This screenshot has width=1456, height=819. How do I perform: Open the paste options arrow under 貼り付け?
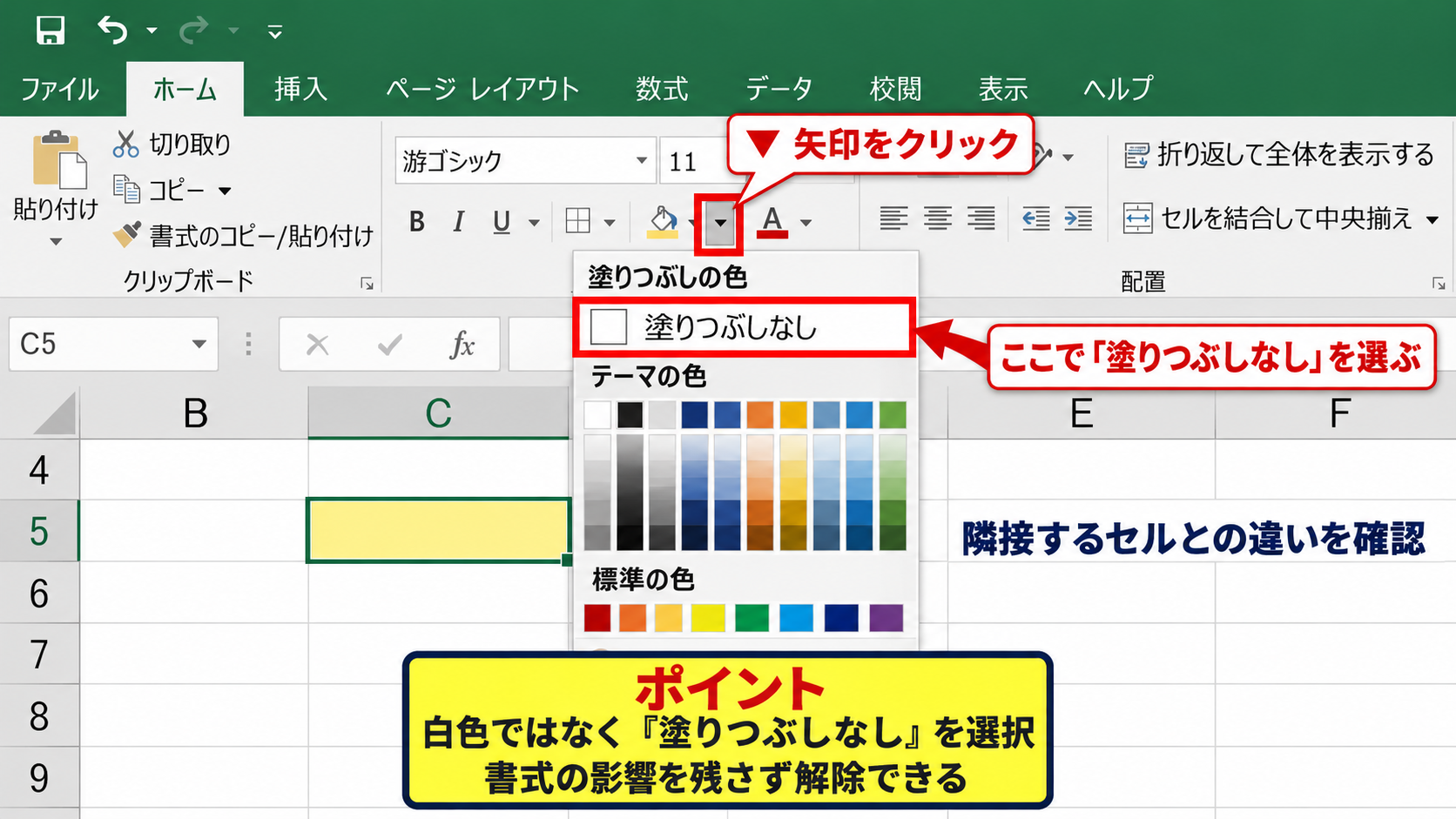point(55,242)
